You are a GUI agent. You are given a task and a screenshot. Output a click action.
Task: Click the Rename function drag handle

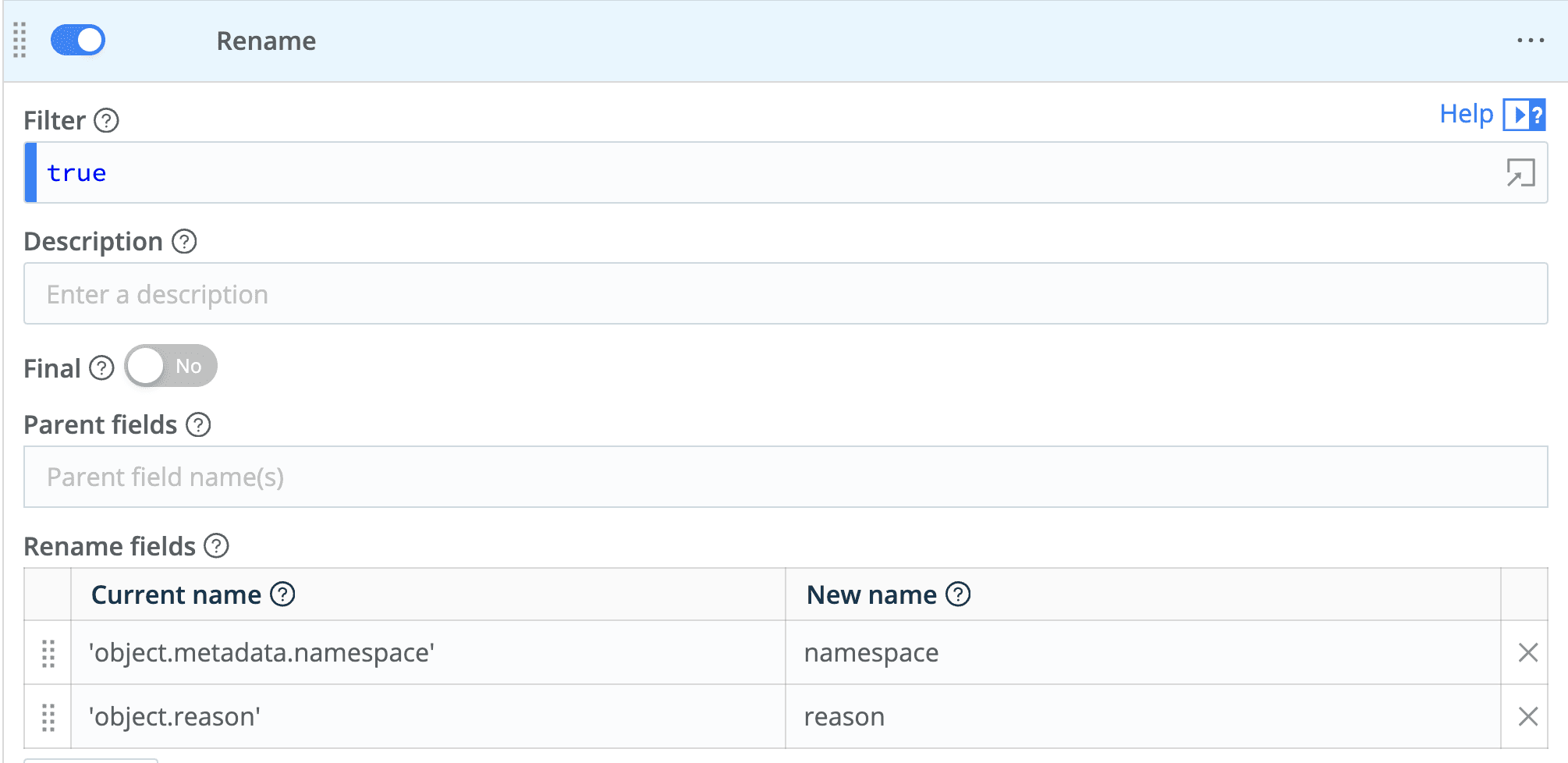pos(20,40)
